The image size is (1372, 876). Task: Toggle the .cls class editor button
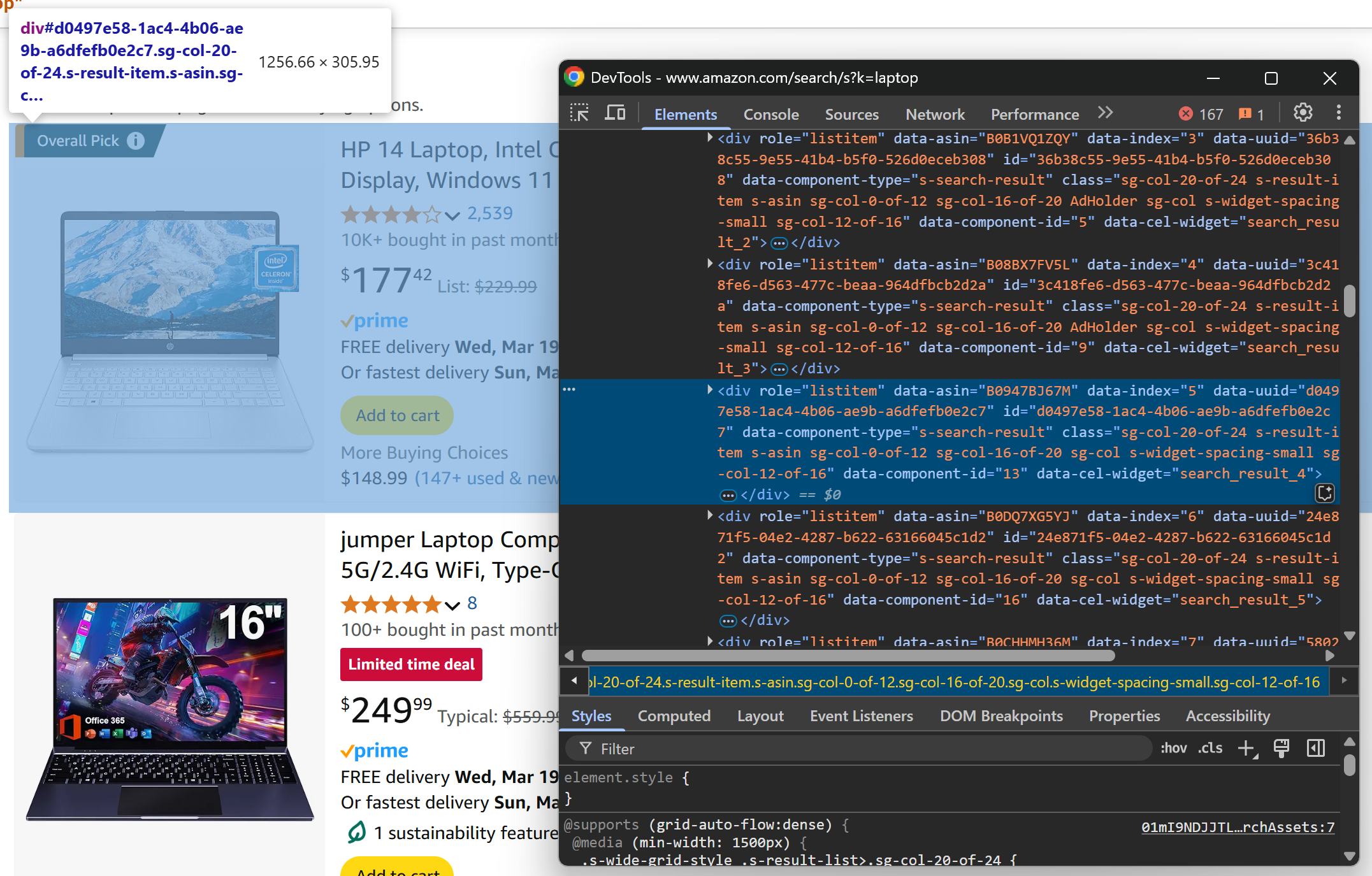pyautogui.click(x=1210, y=748)
